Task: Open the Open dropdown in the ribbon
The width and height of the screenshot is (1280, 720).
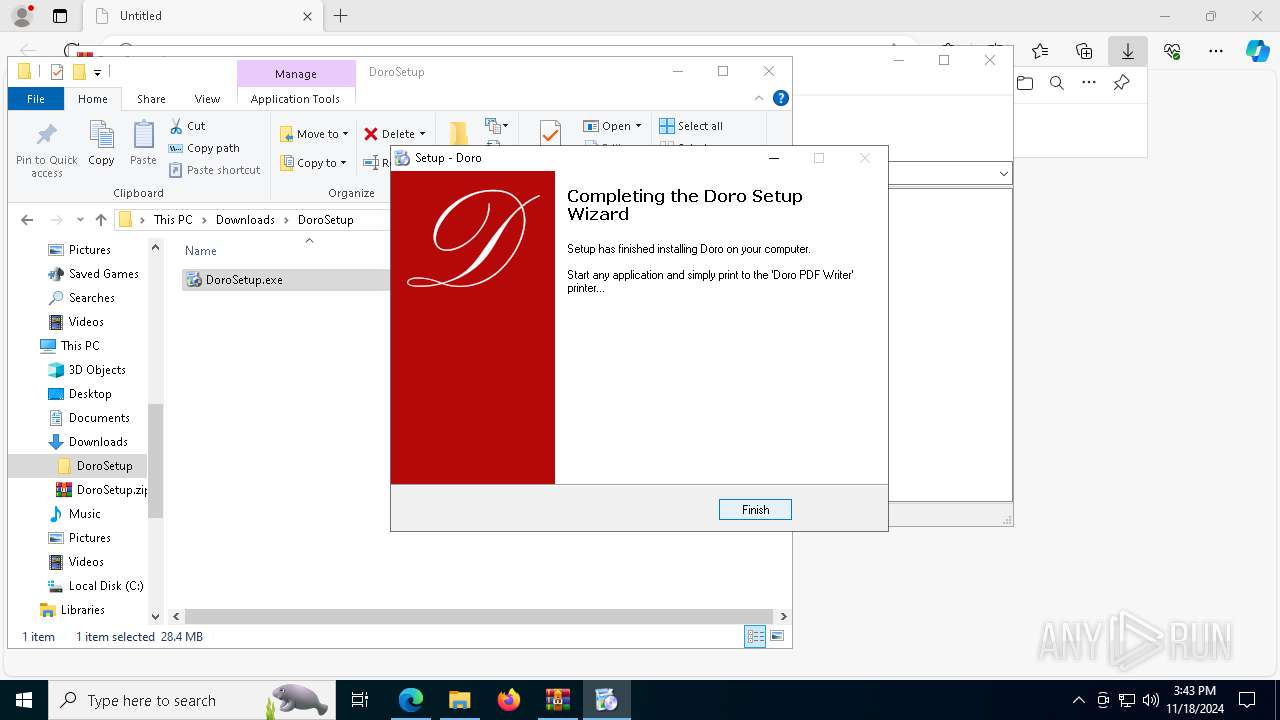Action: click(x=612, y=126)
